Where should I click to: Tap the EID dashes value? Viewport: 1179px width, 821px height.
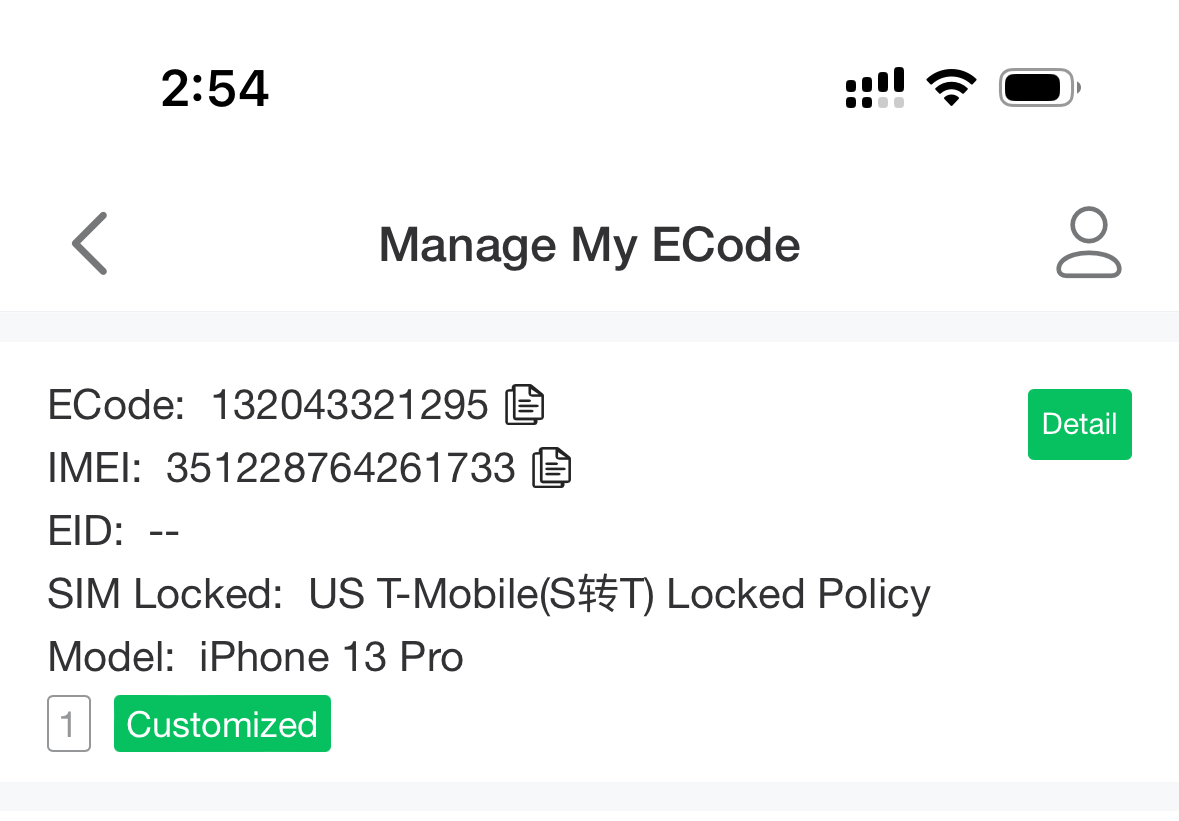[164, 531]
